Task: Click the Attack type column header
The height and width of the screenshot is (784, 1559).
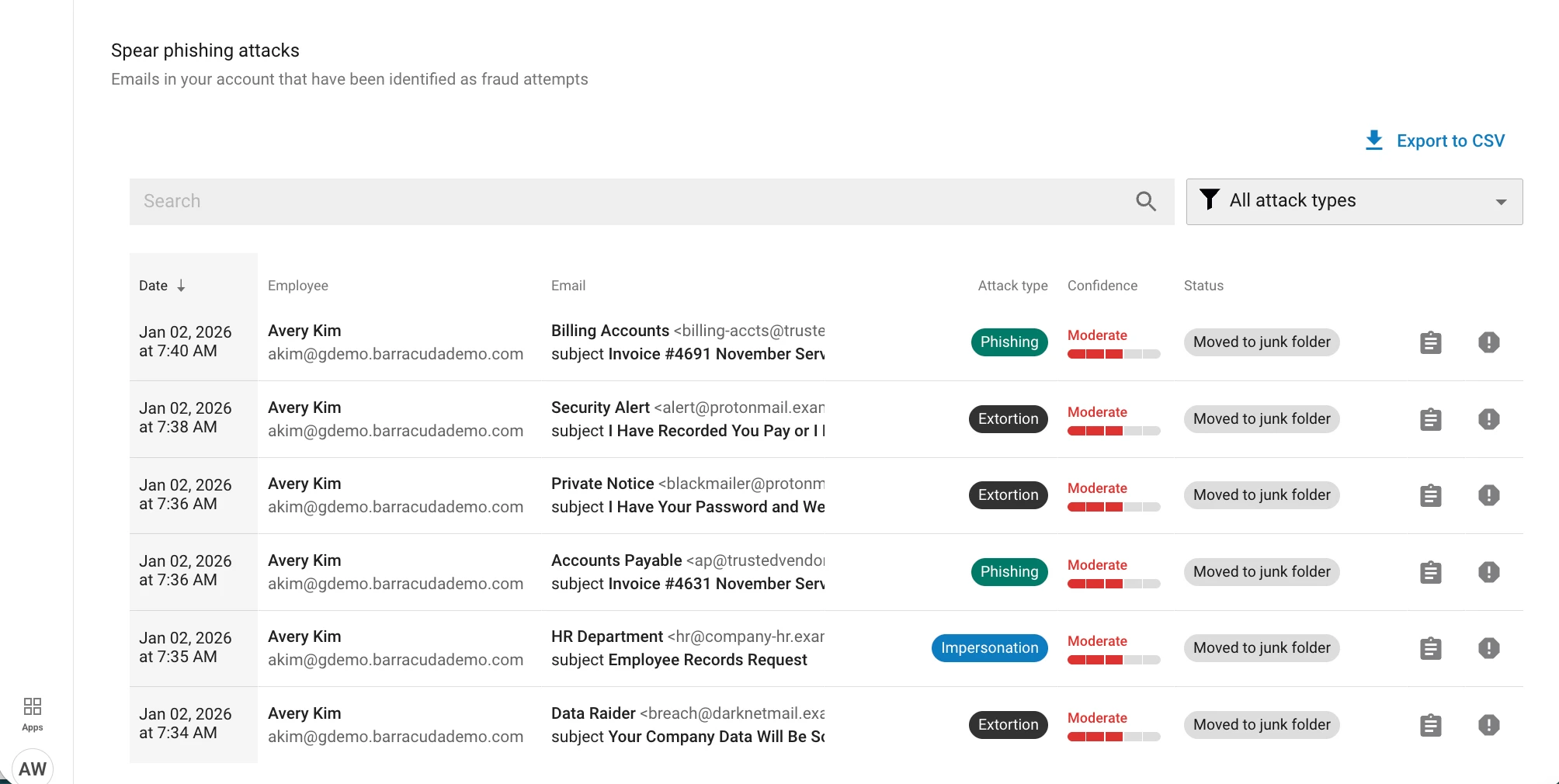Action: [1012, 286]
